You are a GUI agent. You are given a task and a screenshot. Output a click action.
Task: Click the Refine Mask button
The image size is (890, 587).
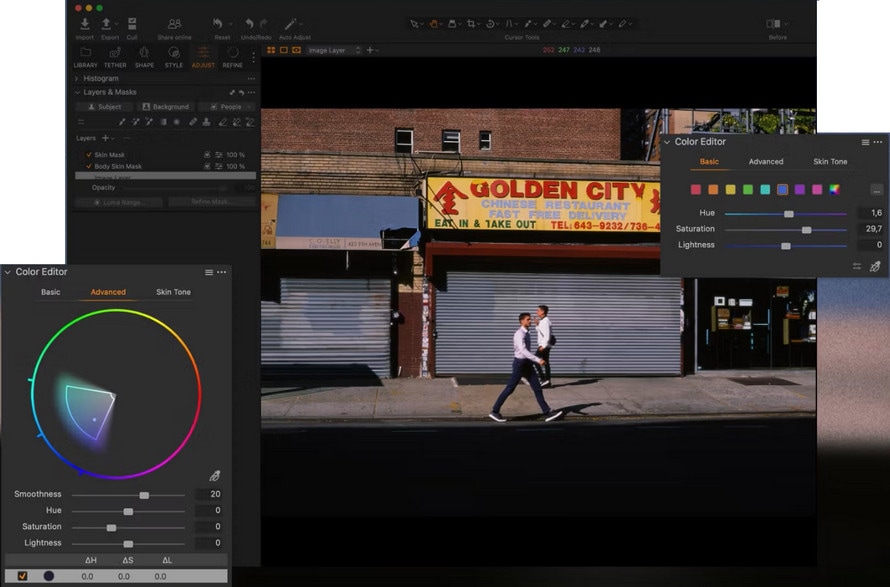[210, 202]
